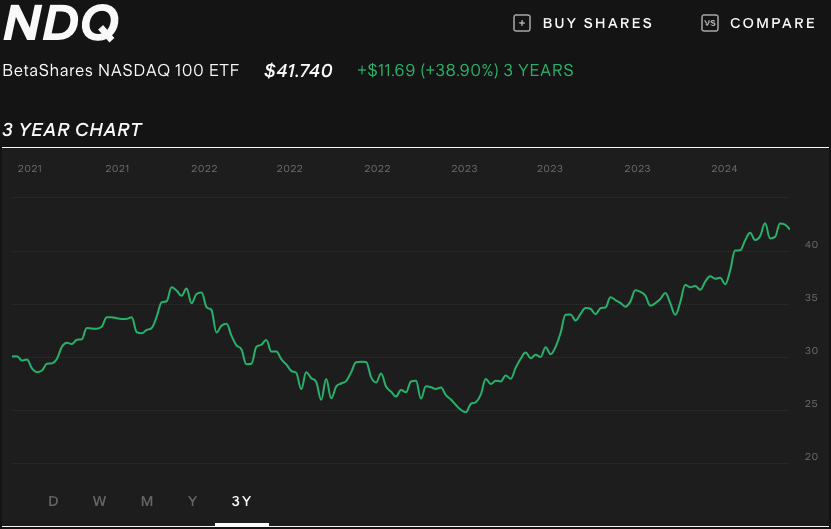Click the +$11.69 (+38.90%) 3 YEARS change text

(x=465, y=70)
